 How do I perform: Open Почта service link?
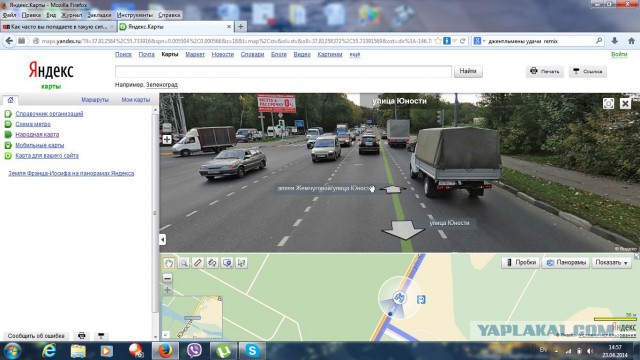click(x=147, y=55)
